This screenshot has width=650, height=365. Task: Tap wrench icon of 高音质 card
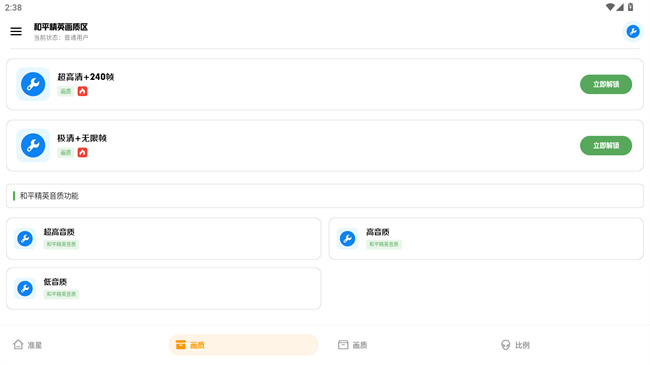[347, 238]
